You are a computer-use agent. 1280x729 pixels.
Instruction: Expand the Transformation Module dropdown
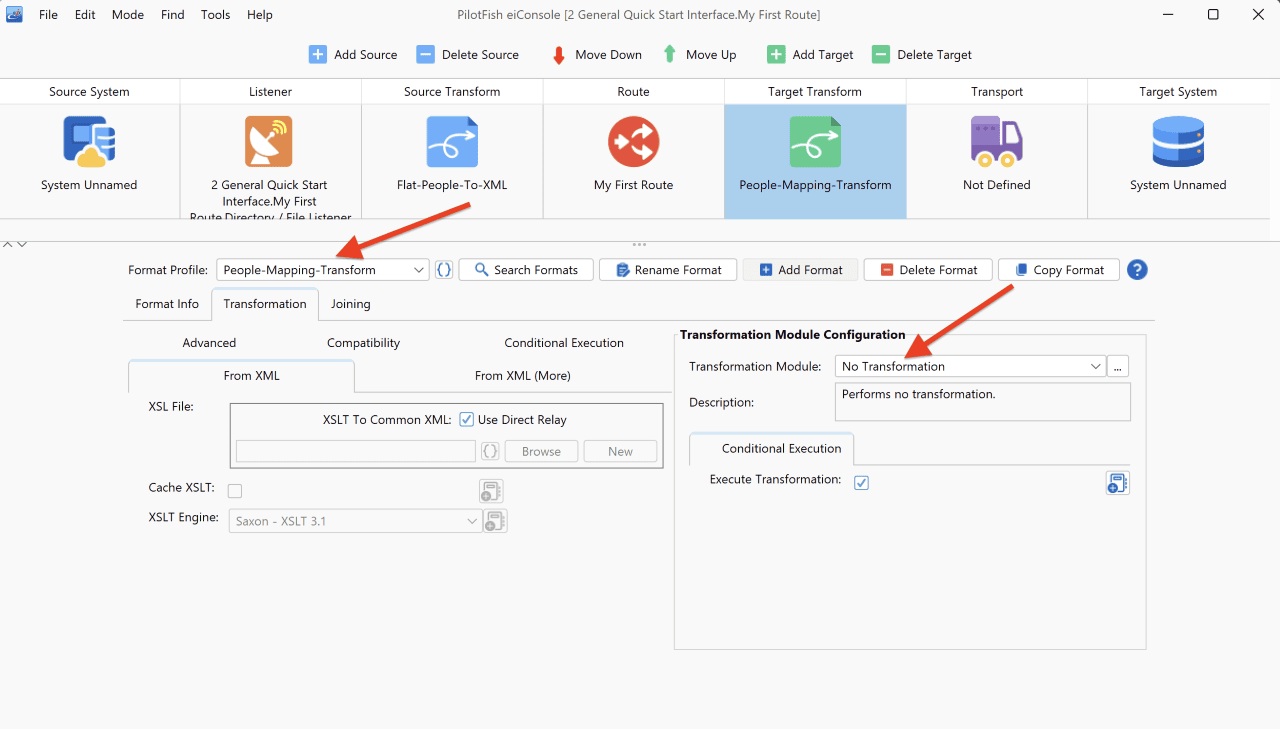tap(970, 366)
